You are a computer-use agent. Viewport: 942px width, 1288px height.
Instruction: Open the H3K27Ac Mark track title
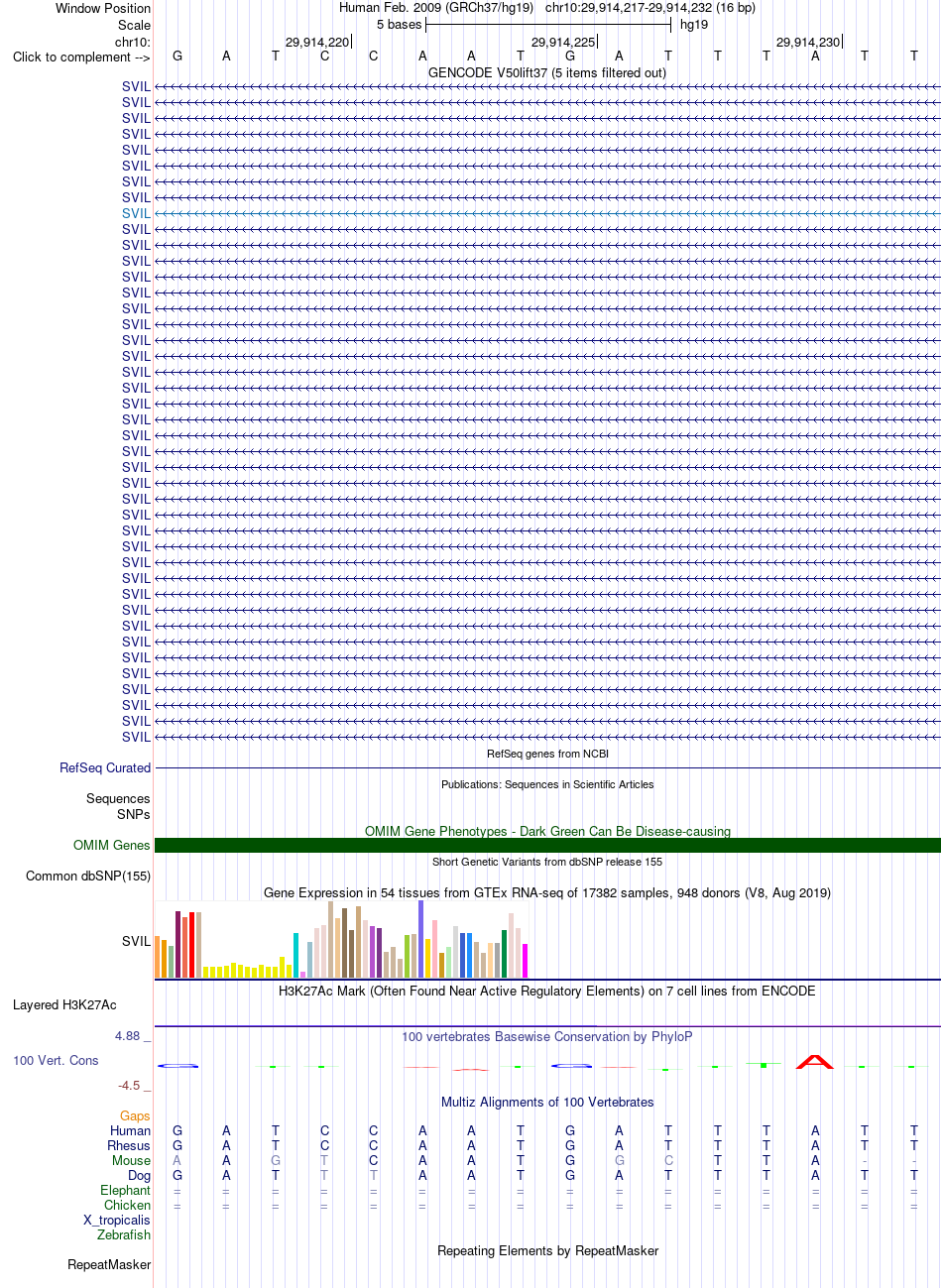(547, 991)
